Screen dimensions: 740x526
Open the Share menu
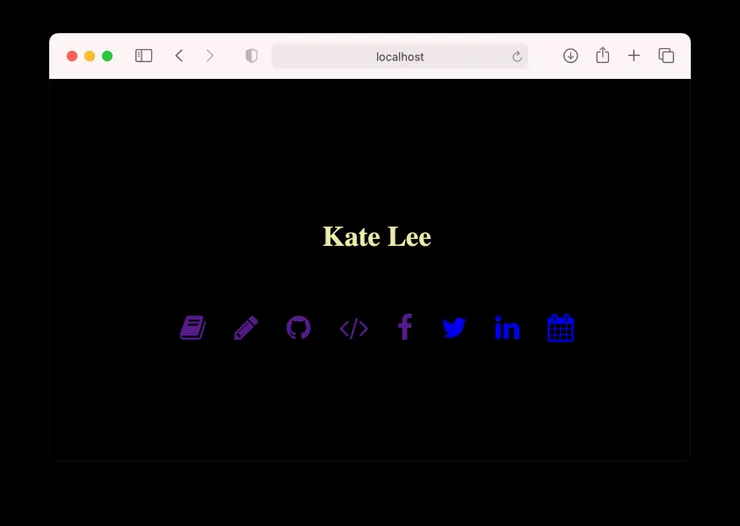pyautogui.click(x=602, y=55)
